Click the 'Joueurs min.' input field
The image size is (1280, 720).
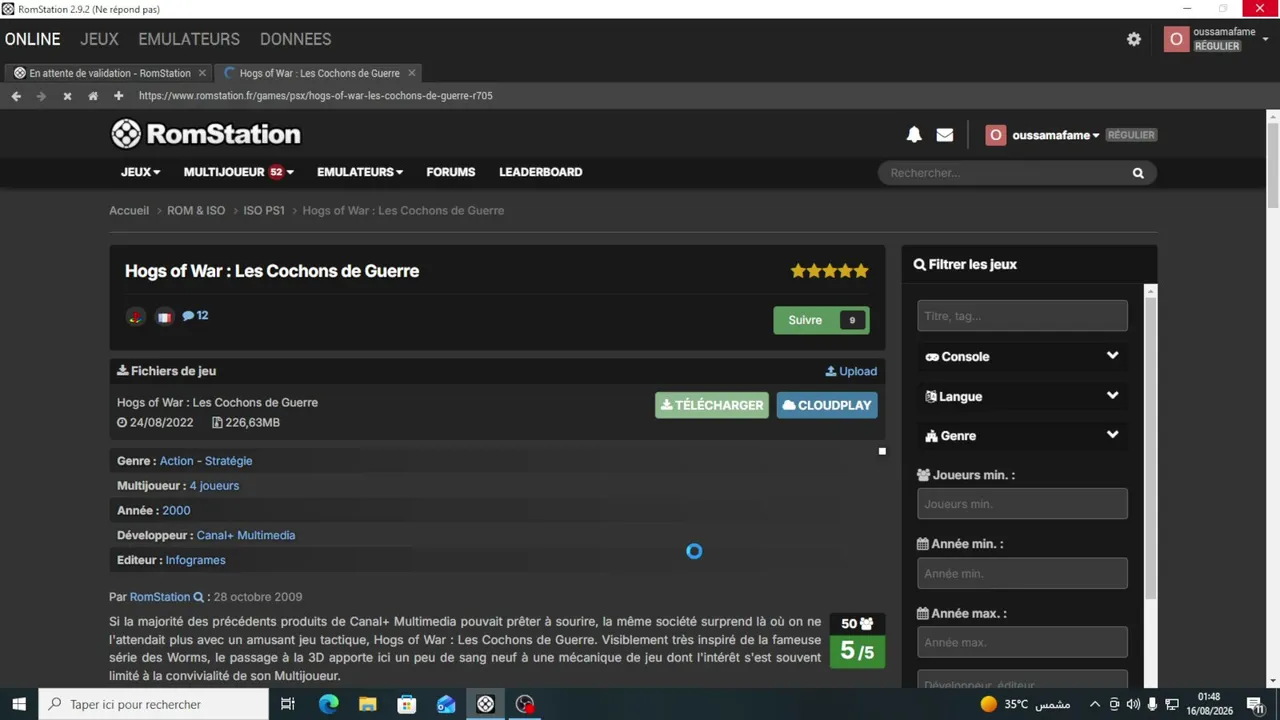(1022, 504)
